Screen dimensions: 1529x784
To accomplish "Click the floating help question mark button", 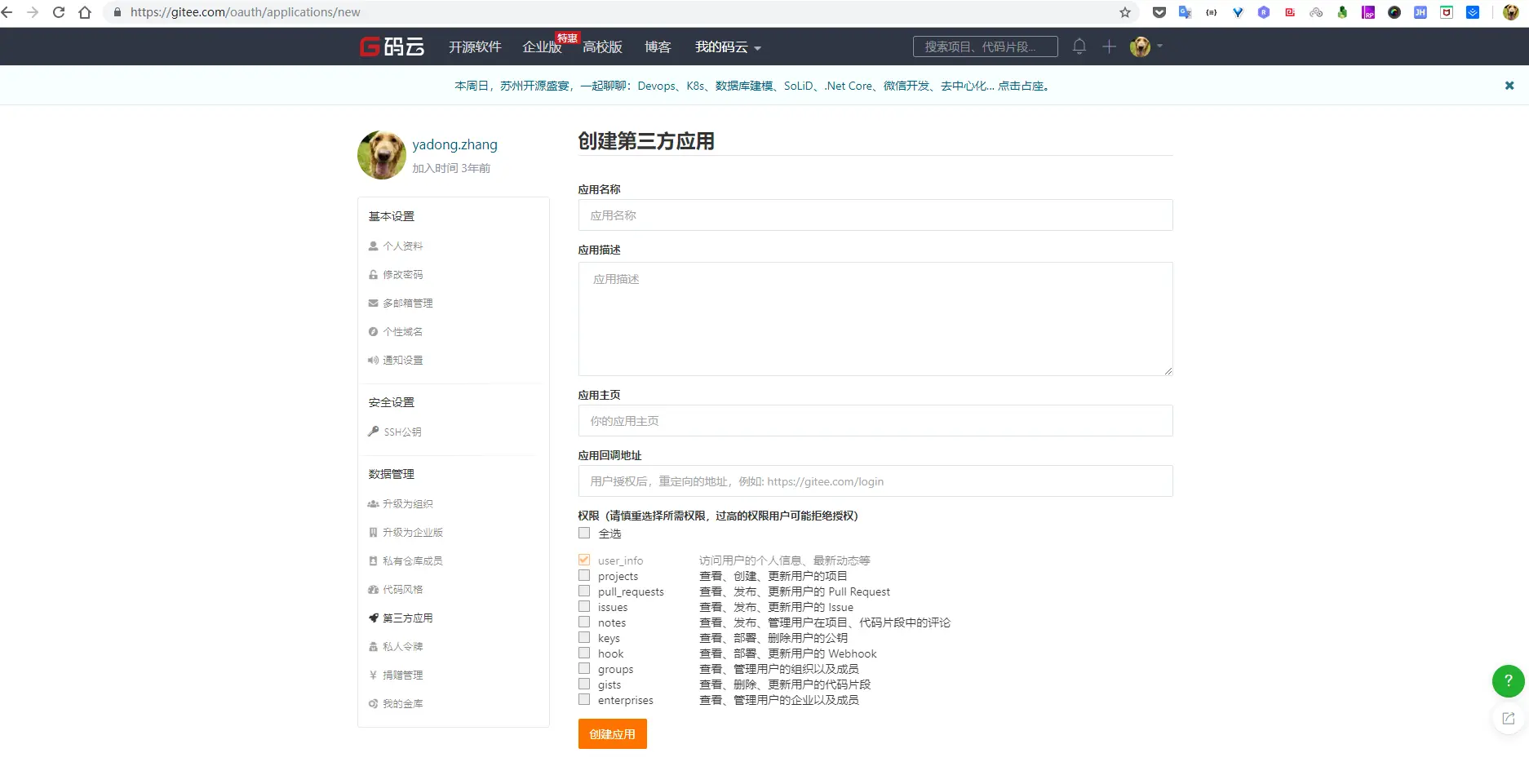I will click(1507, 681).
